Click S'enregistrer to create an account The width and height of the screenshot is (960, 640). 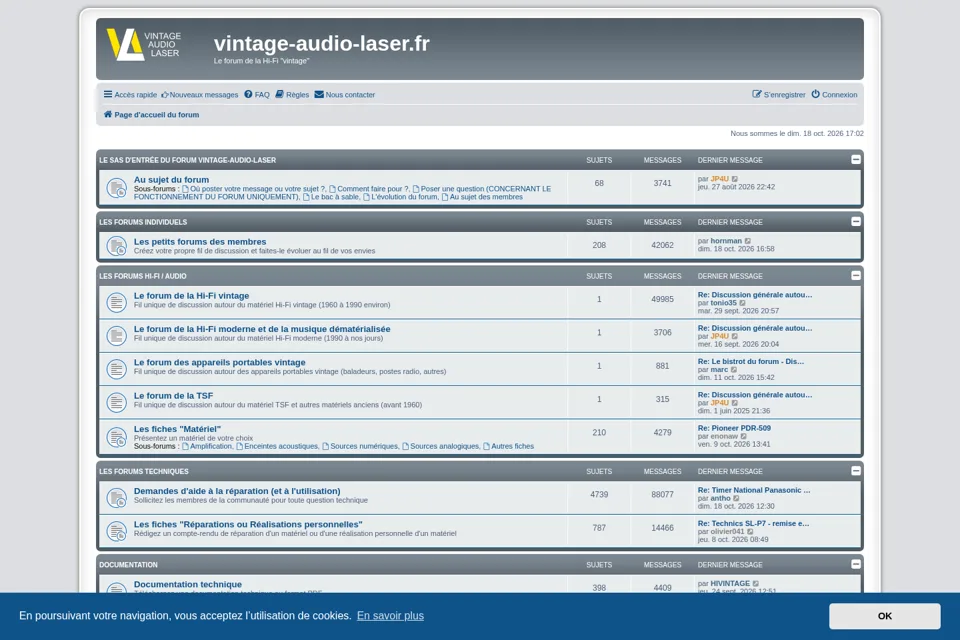[779, 95]
